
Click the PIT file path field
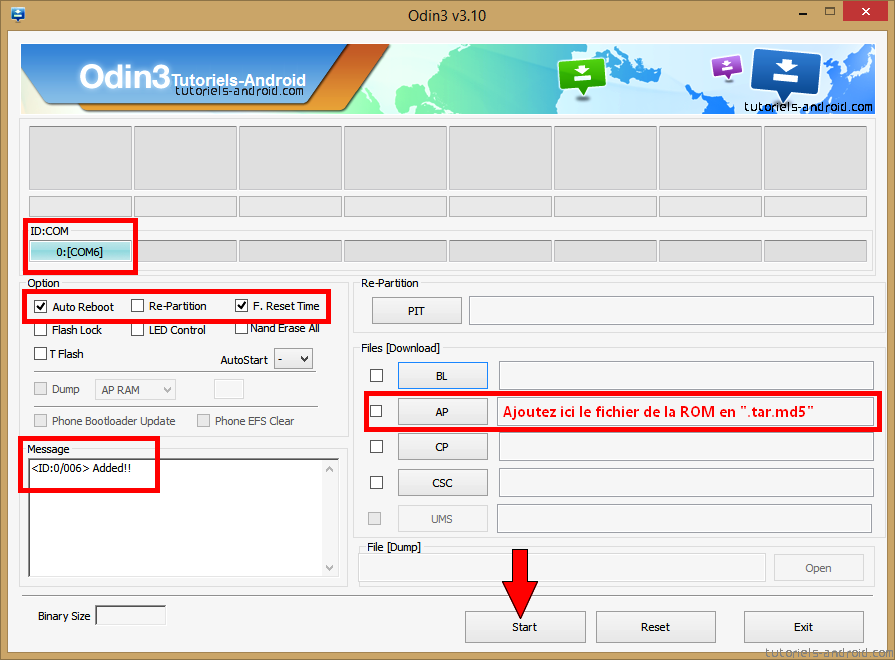coord(671,311)
